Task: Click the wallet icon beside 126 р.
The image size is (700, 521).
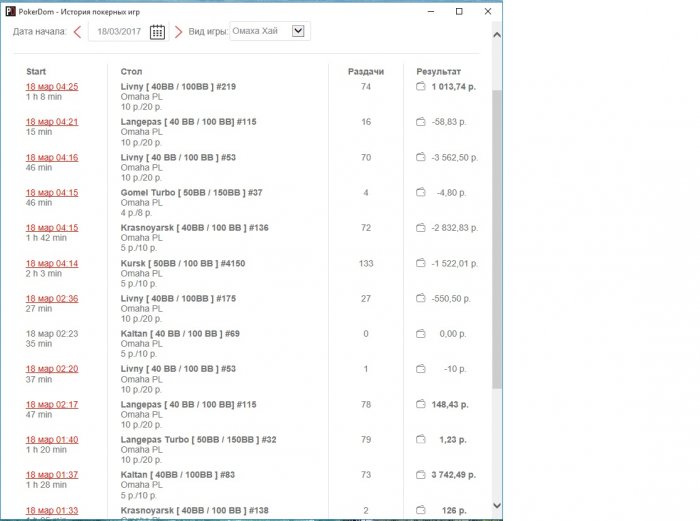Action: (421, 510)
